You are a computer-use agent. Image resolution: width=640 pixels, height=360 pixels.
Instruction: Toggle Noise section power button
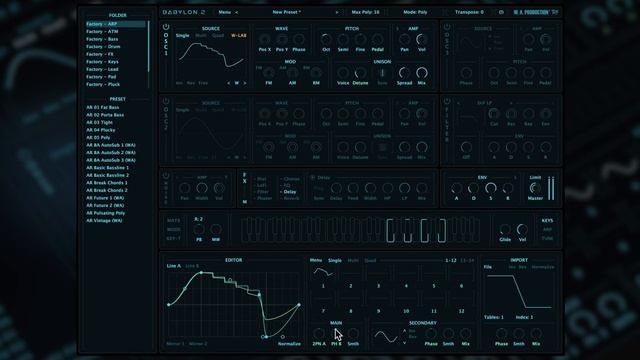166,176
